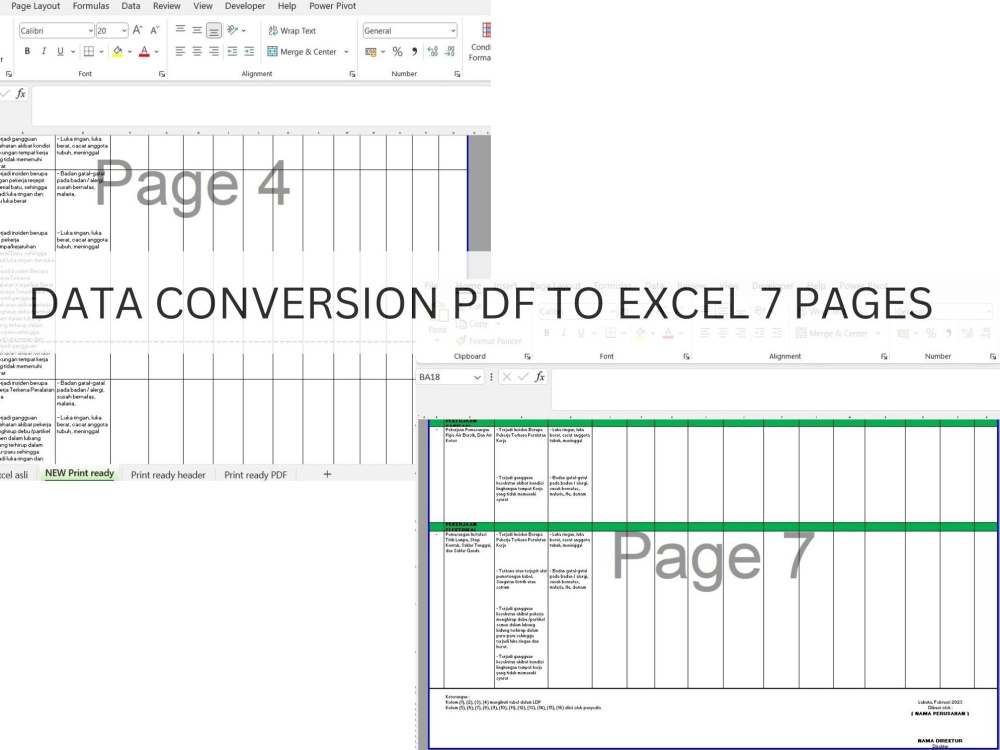Click Increase Decimal in upper Excel ribbon

[x=432, y=51]
